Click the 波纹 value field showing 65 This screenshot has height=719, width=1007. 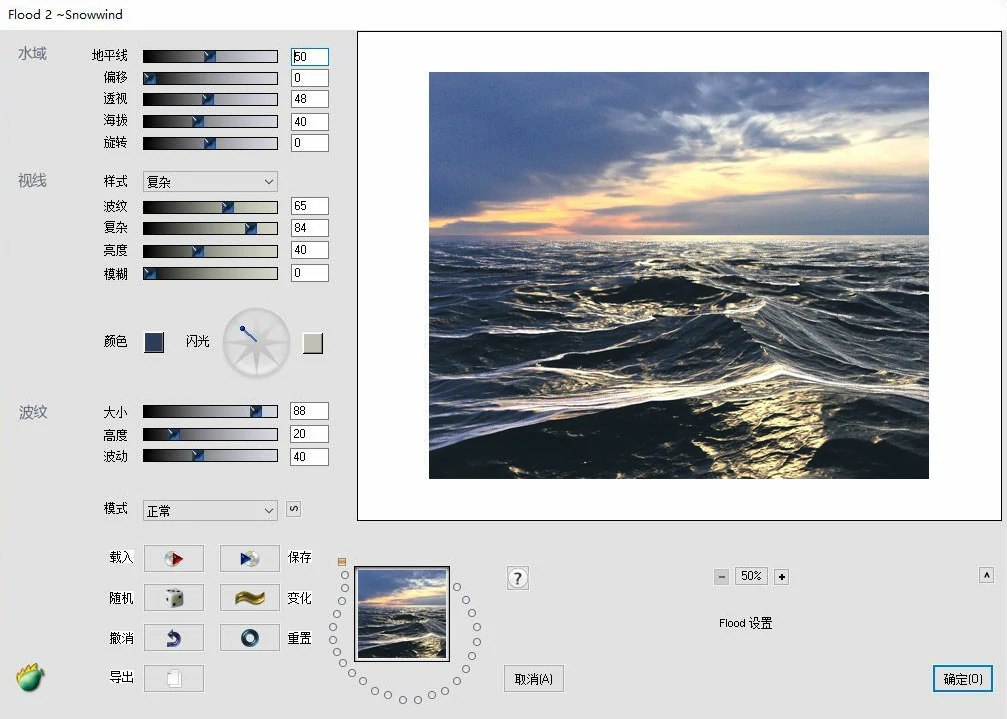[x=310, y=205]
